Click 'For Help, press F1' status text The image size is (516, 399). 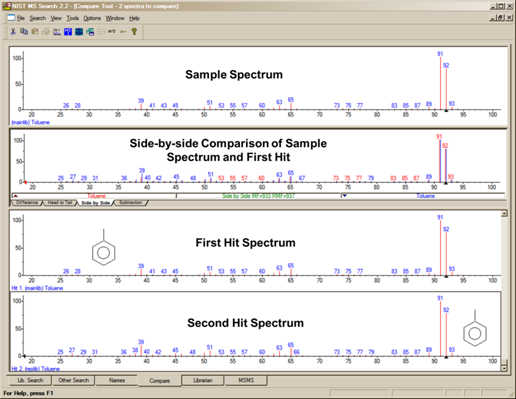(28, 393)
